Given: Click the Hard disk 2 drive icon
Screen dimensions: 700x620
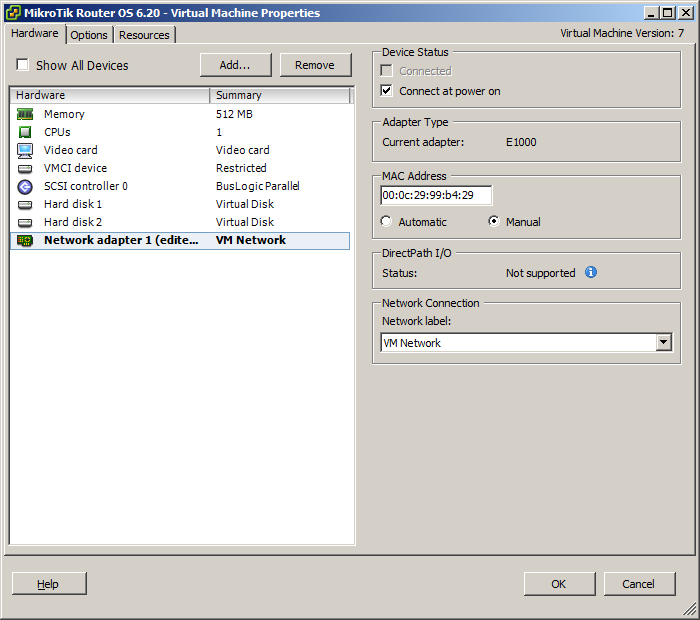Looking at the screenshot, I should tap(25, 223).
